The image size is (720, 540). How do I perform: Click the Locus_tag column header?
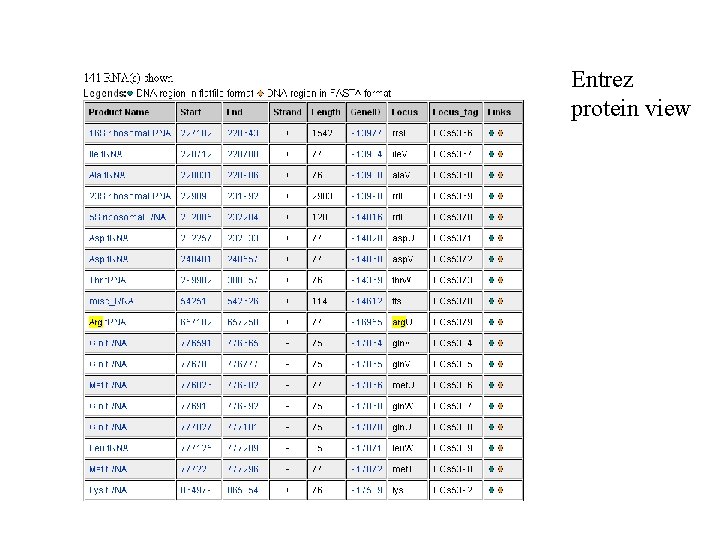click(456, 112)
